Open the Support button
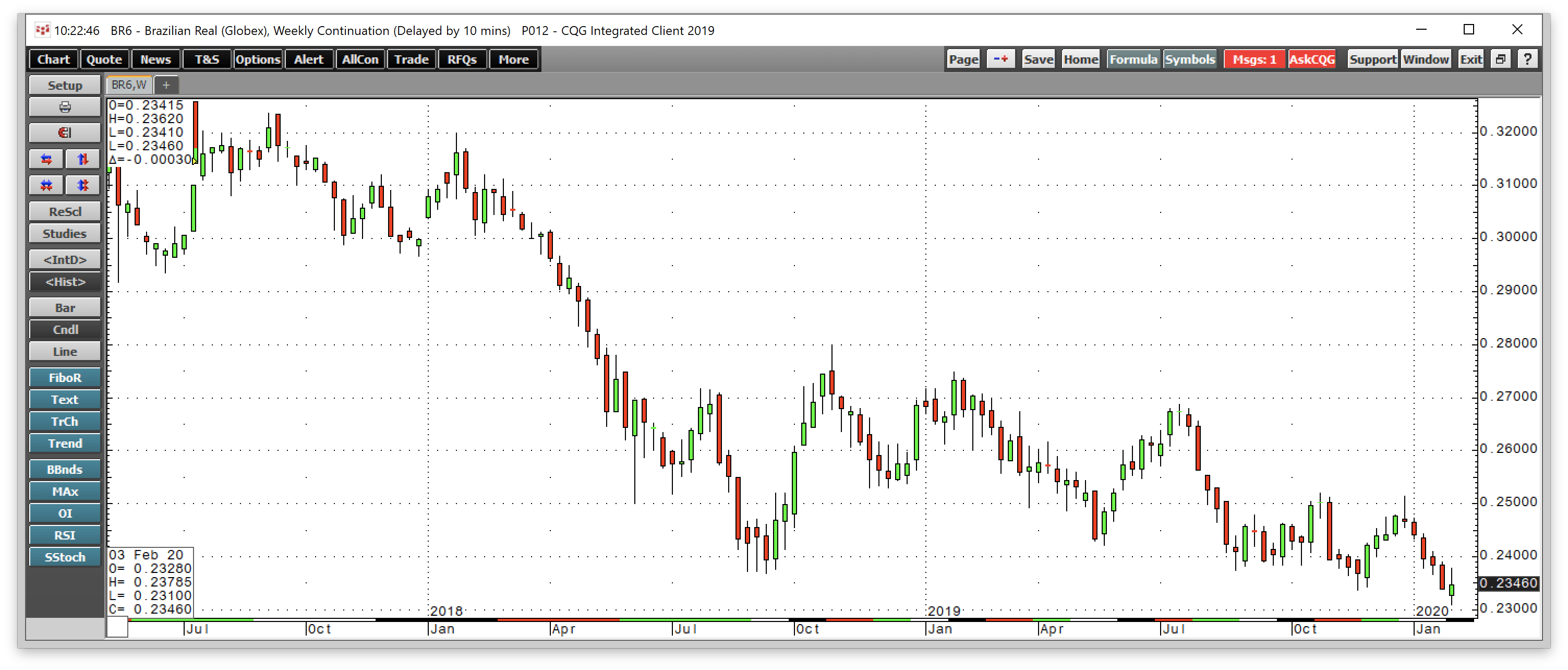Screen dimensions: 1568x670 (x=1372, y=59)
